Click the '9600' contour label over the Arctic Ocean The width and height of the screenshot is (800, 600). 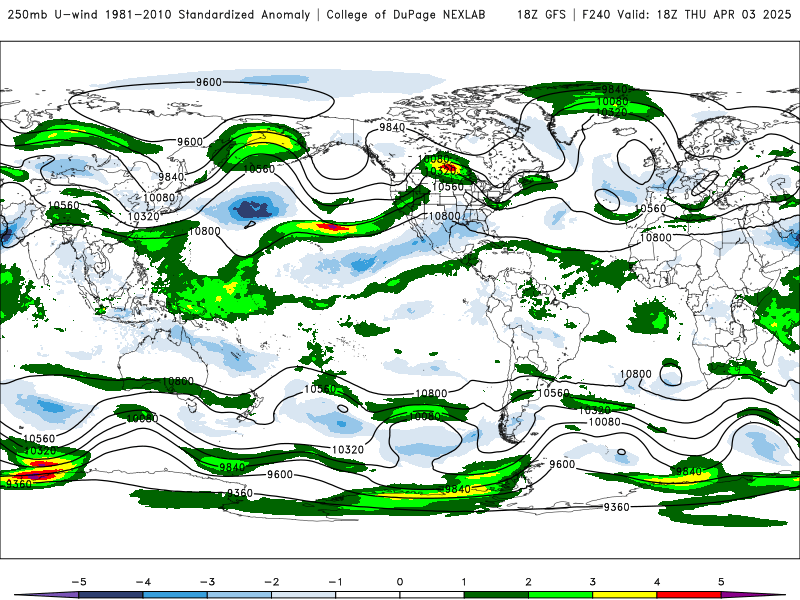click(209, 82)
